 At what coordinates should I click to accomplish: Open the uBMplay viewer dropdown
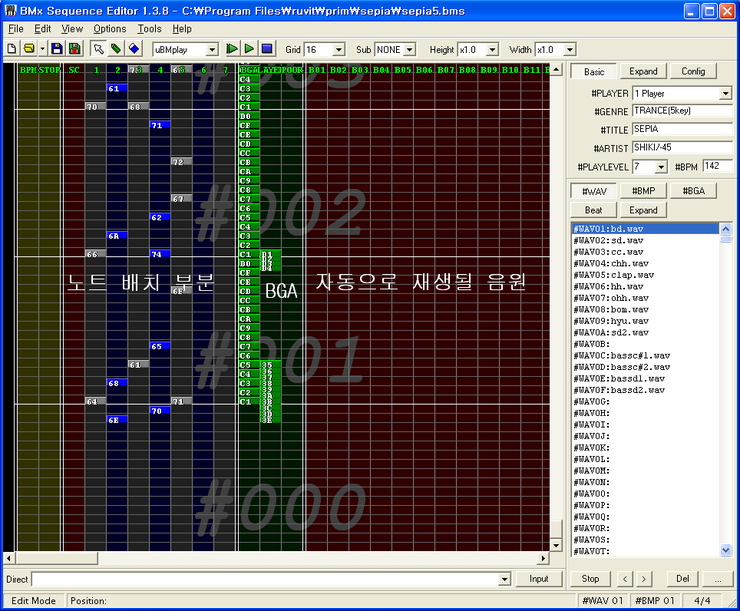pos(212,50)
